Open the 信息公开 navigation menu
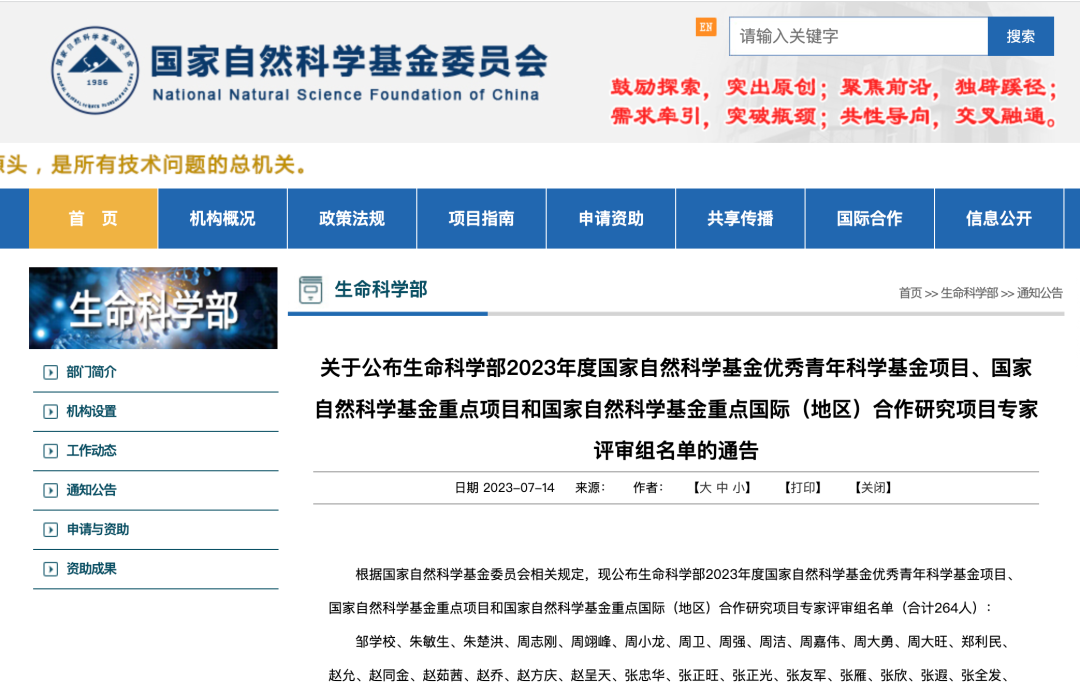Viewport: 1080px width, 695px height. [x=999, y=218]
